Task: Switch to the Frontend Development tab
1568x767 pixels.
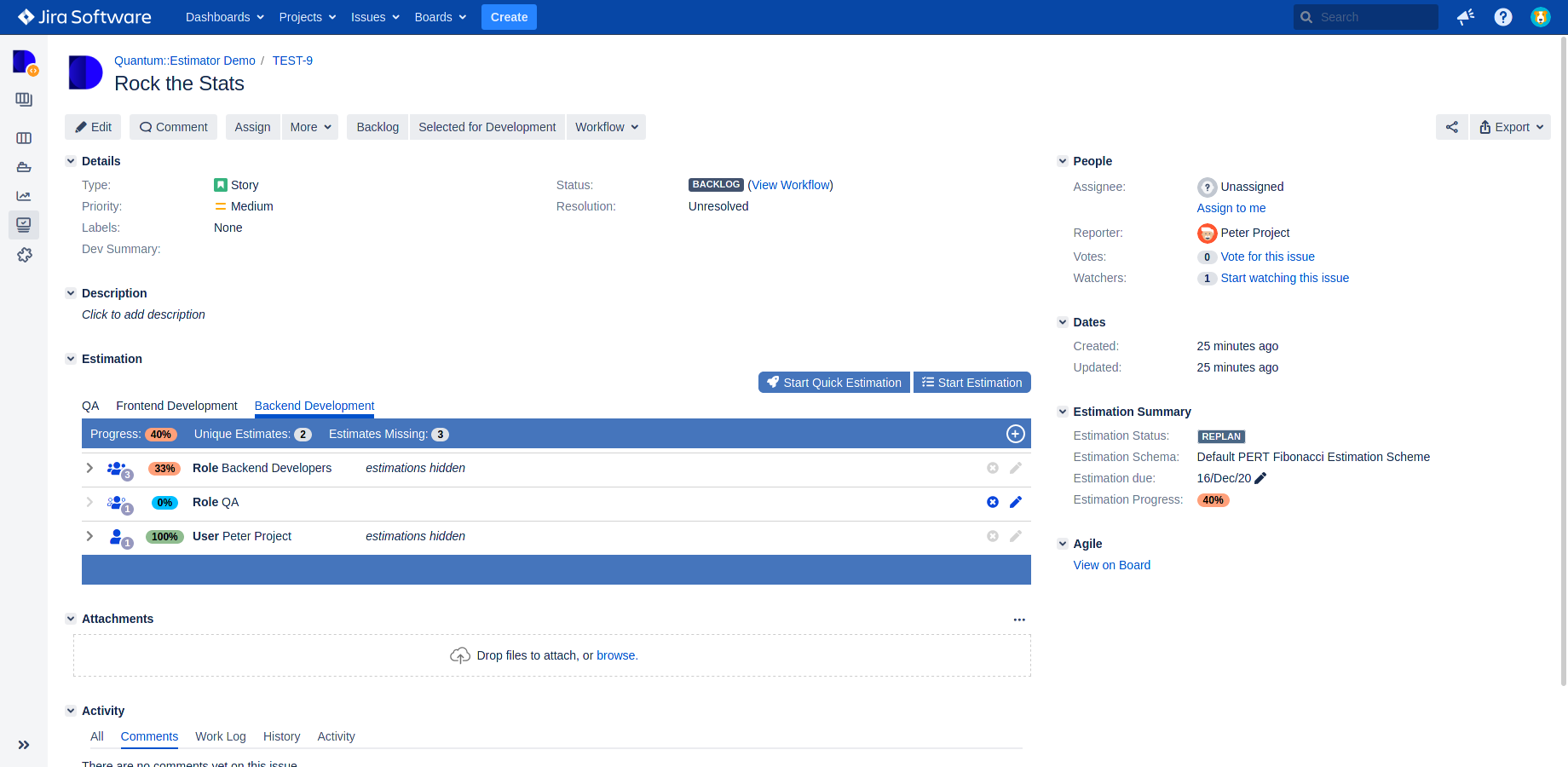Action: pyautogui.click(x=176, y=406)
